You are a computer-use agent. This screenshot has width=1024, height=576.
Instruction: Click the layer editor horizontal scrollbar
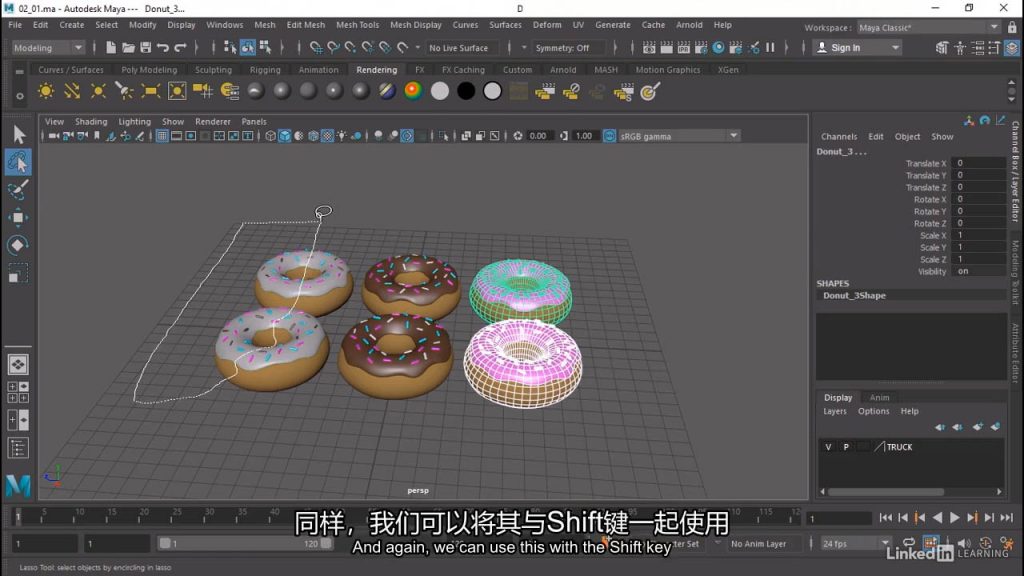point(886,492)
